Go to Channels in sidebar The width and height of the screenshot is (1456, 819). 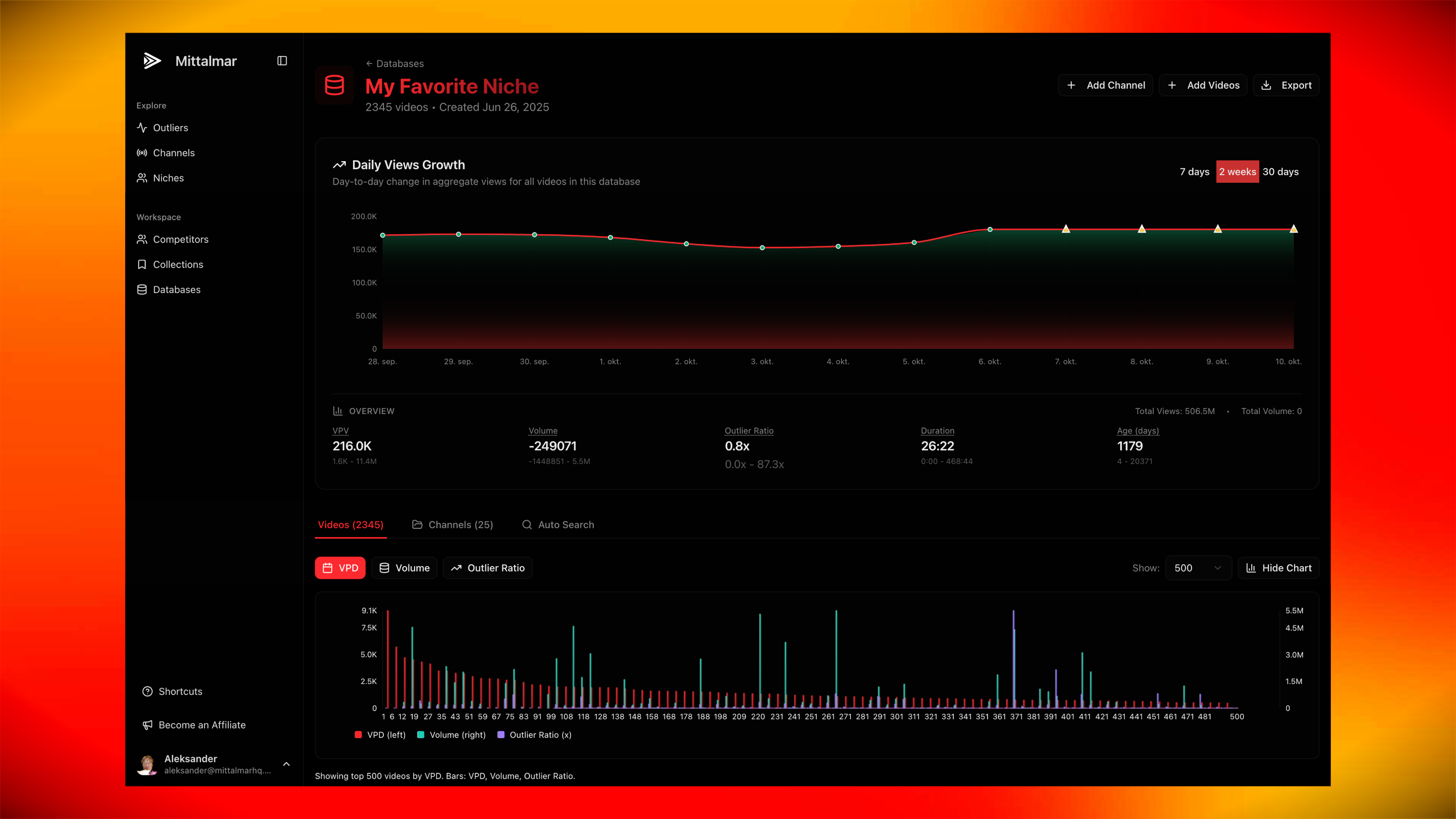174,152
